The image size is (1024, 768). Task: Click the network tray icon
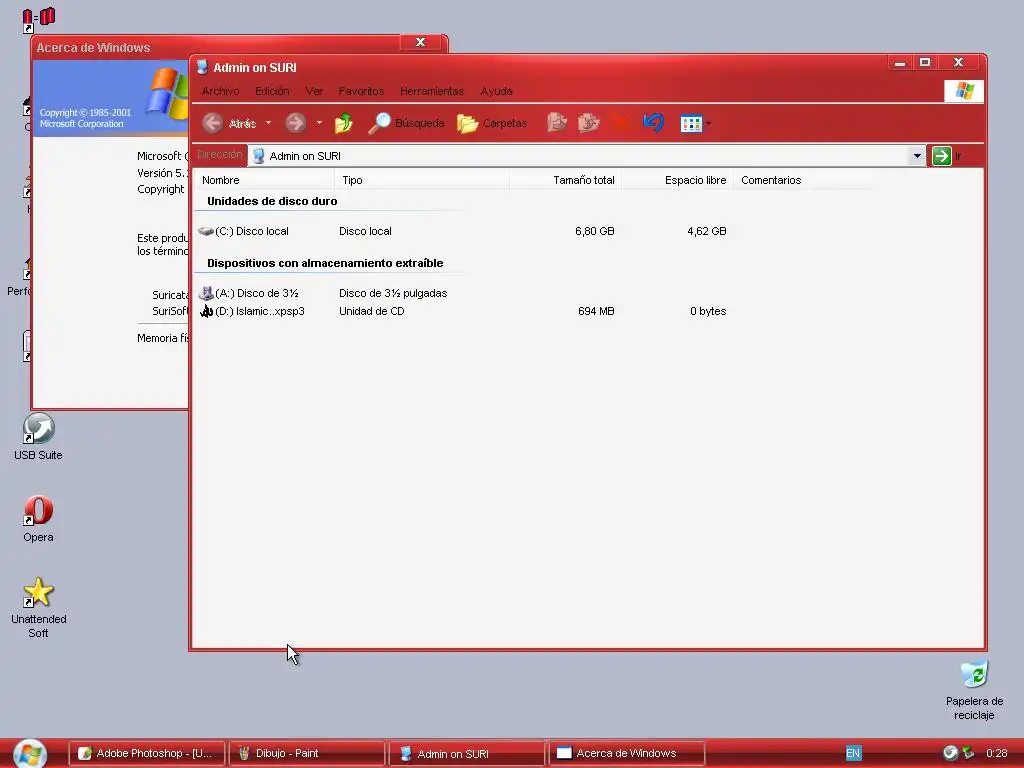(x=968, y=753)
